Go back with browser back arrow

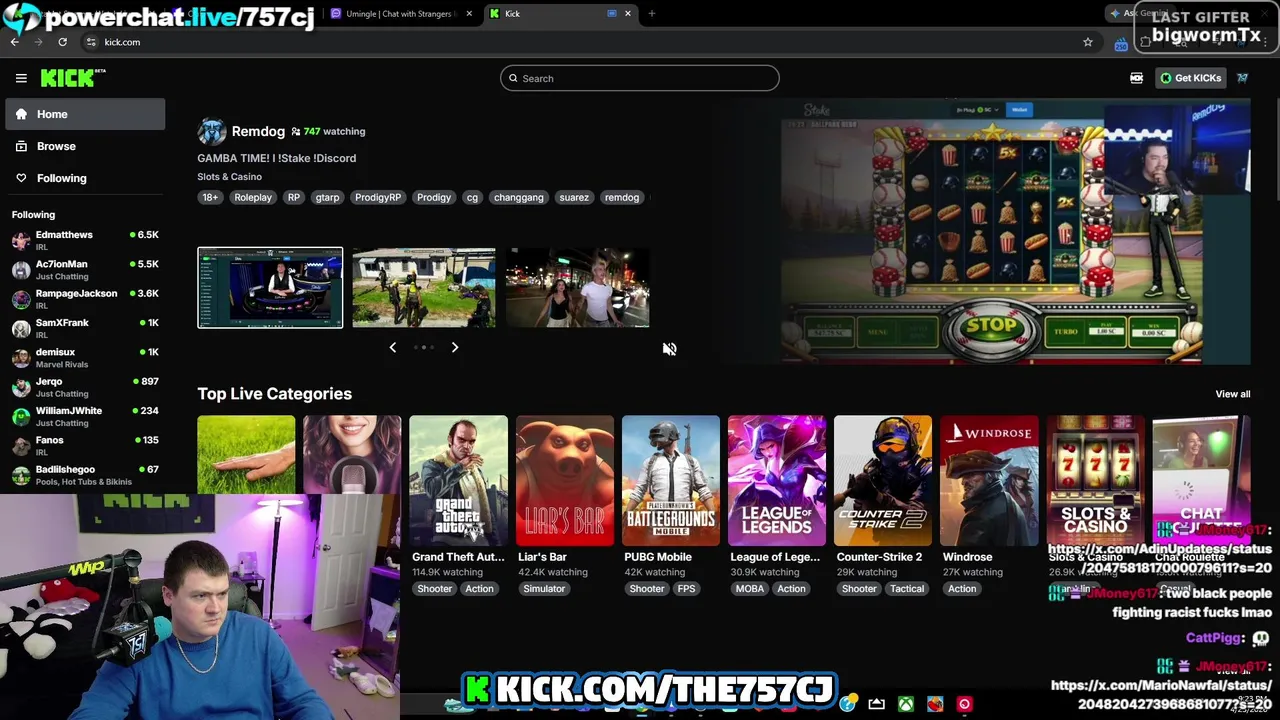[x=14, y=42]
